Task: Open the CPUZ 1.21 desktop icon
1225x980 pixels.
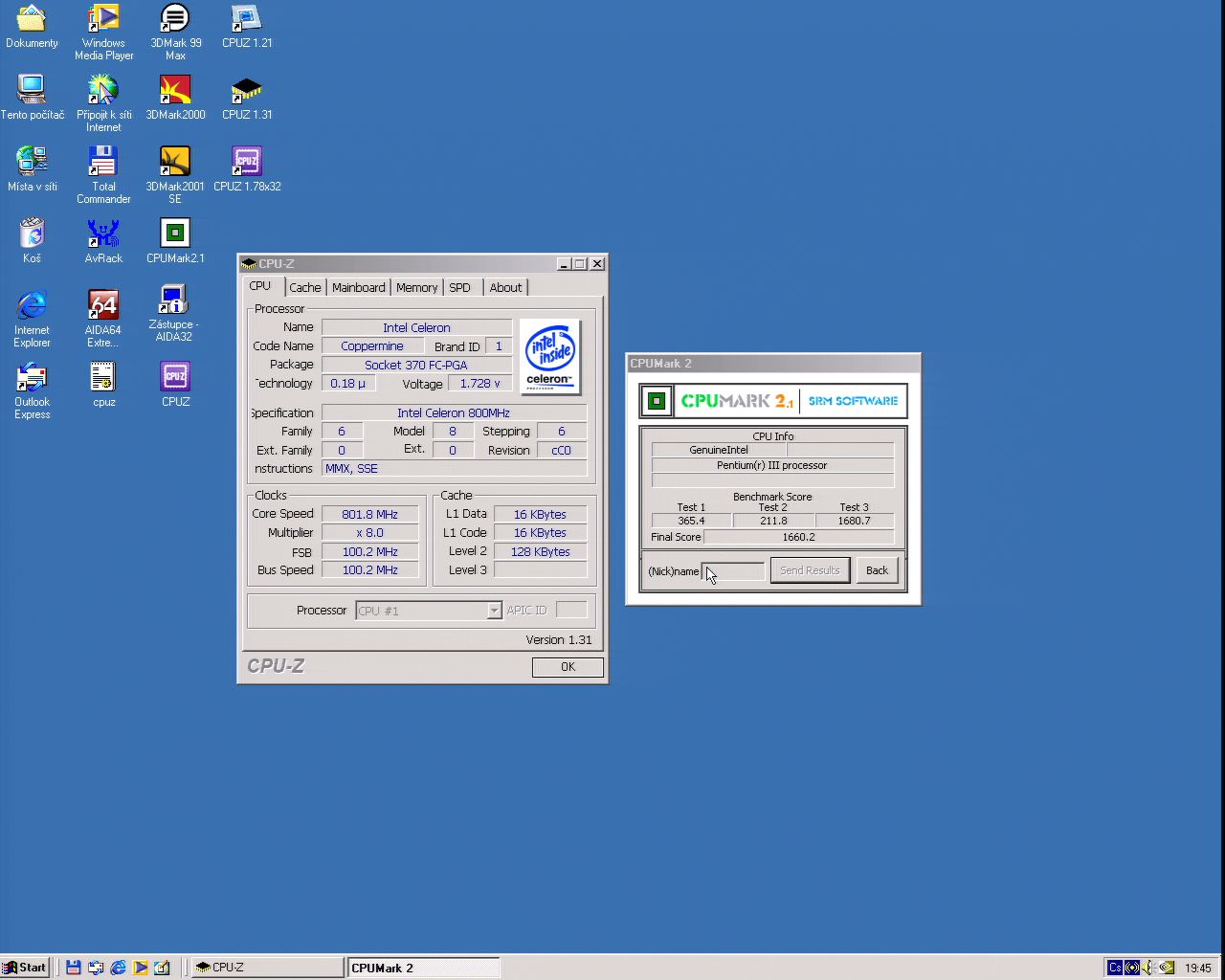Action: click(x=247, y=26)
